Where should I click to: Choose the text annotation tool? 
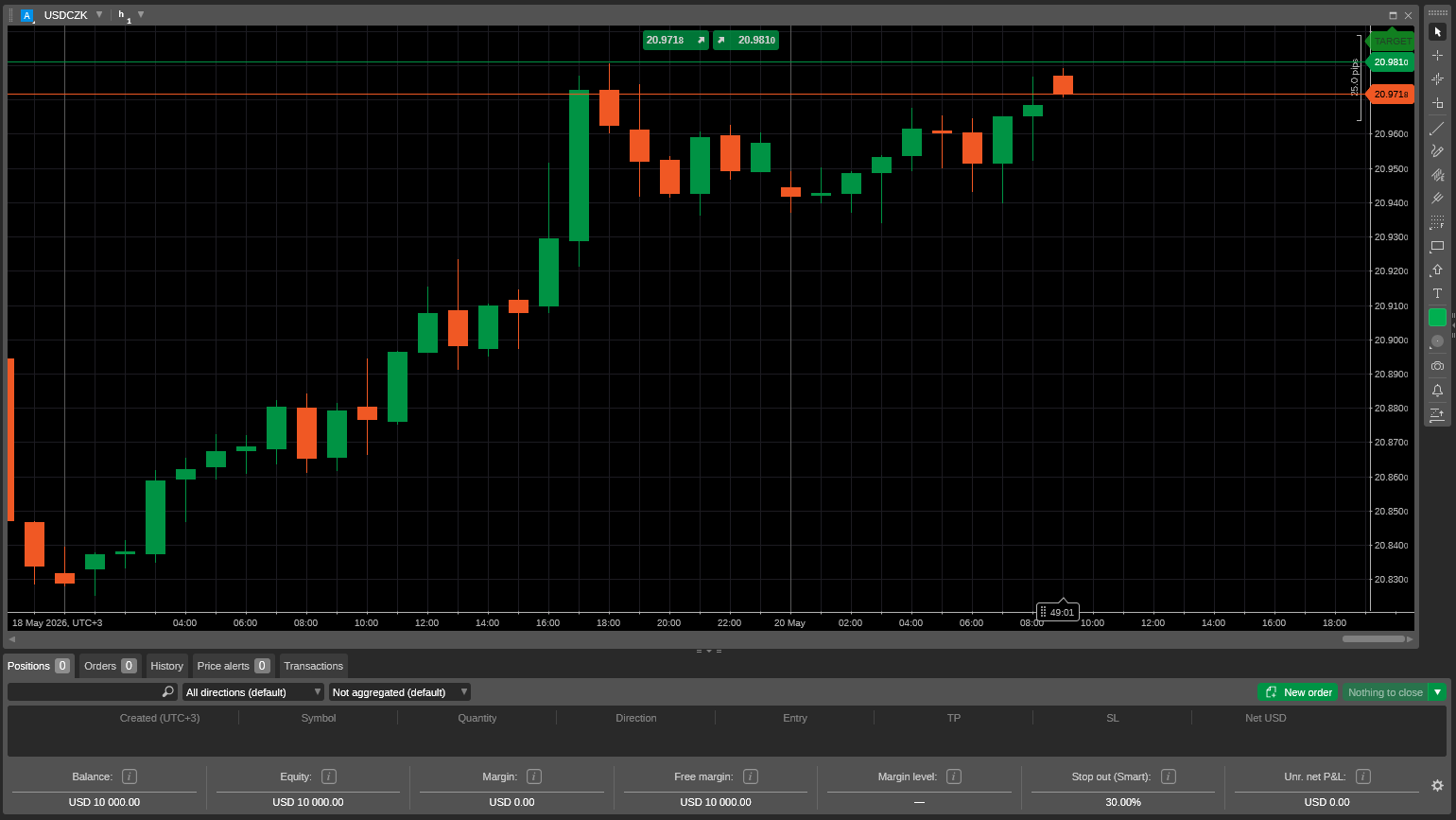tap(1437, 293)
